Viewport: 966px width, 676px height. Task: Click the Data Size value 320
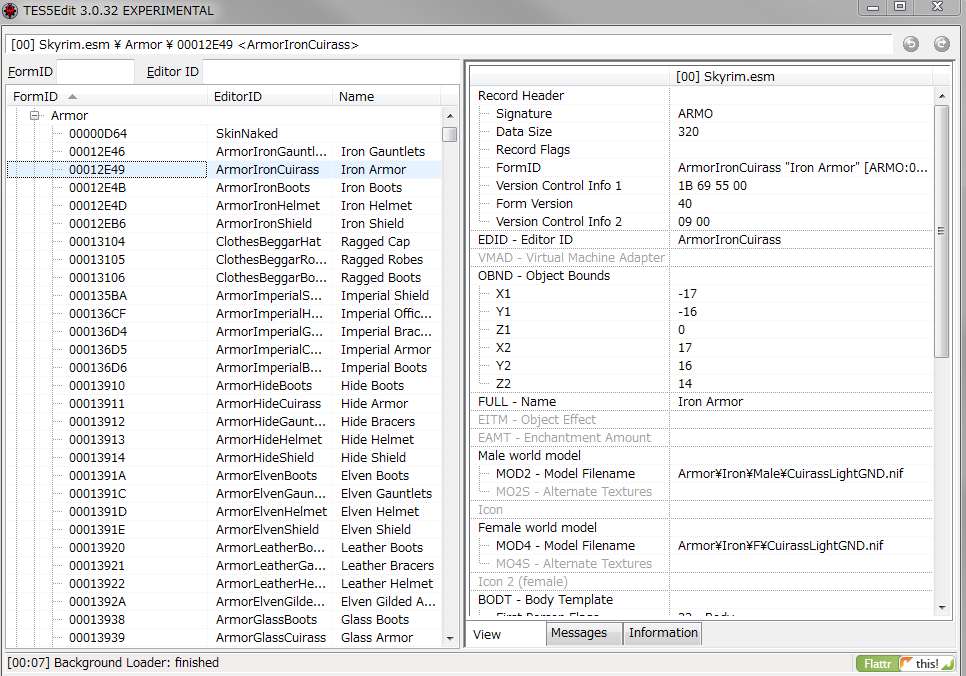(x=688, y=131)
